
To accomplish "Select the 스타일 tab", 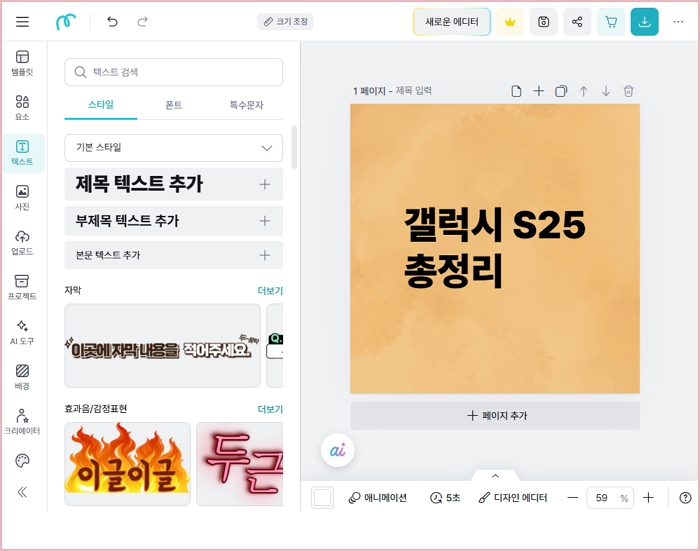I will [101, 105].
